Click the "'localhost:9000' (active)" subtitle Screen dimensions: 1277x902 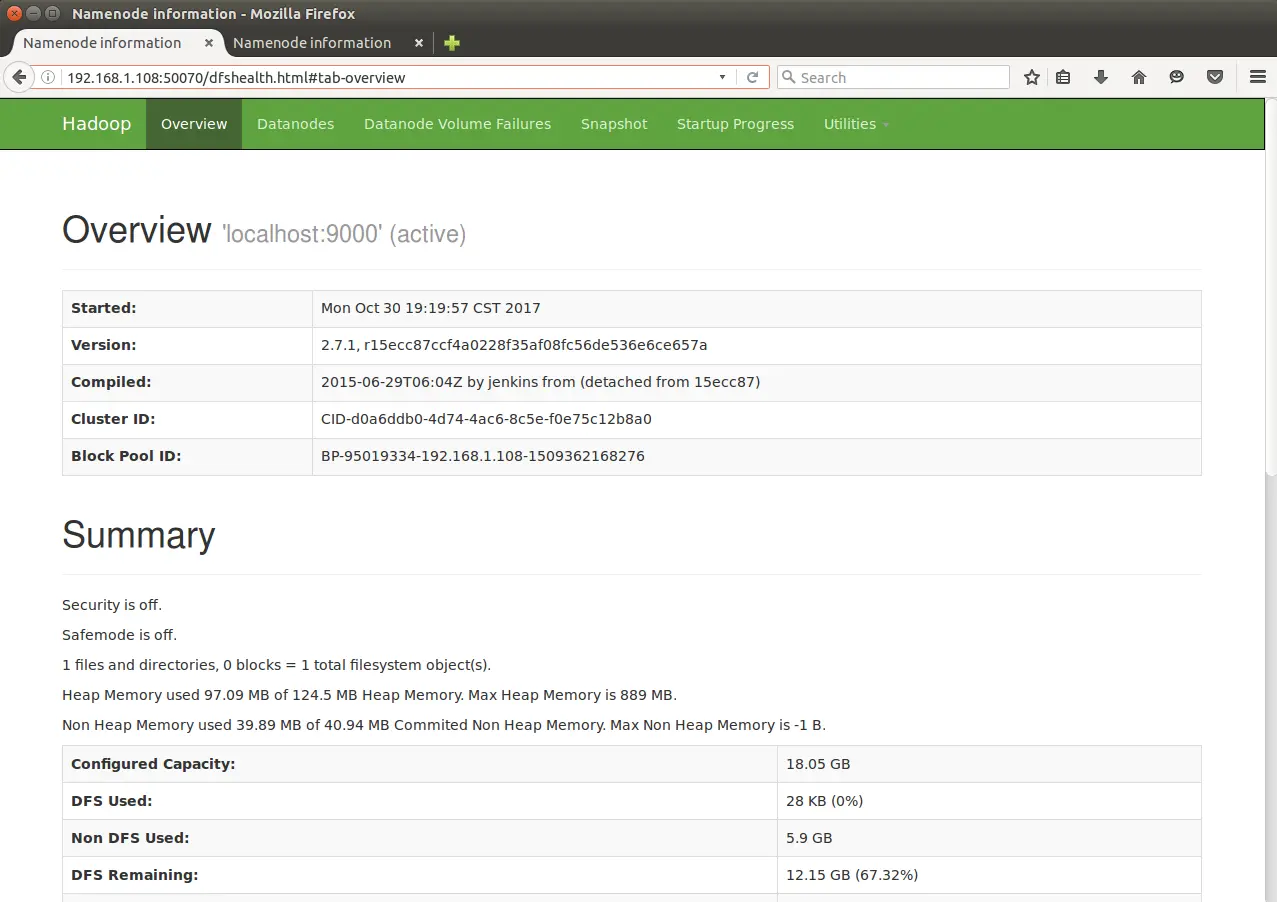click(x=344, y=234)
